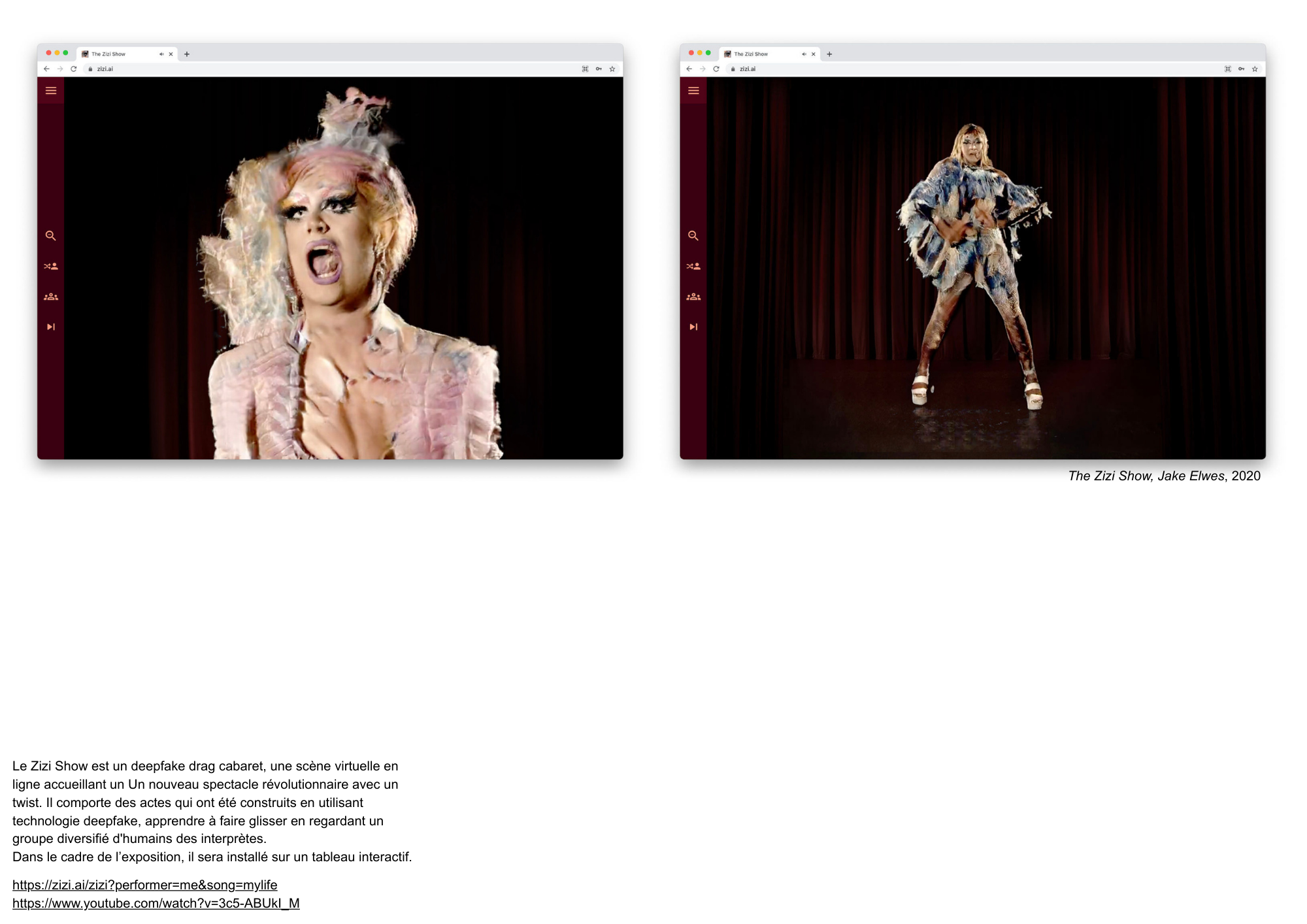Open the YouTube watch link

[x=156, y=903]
